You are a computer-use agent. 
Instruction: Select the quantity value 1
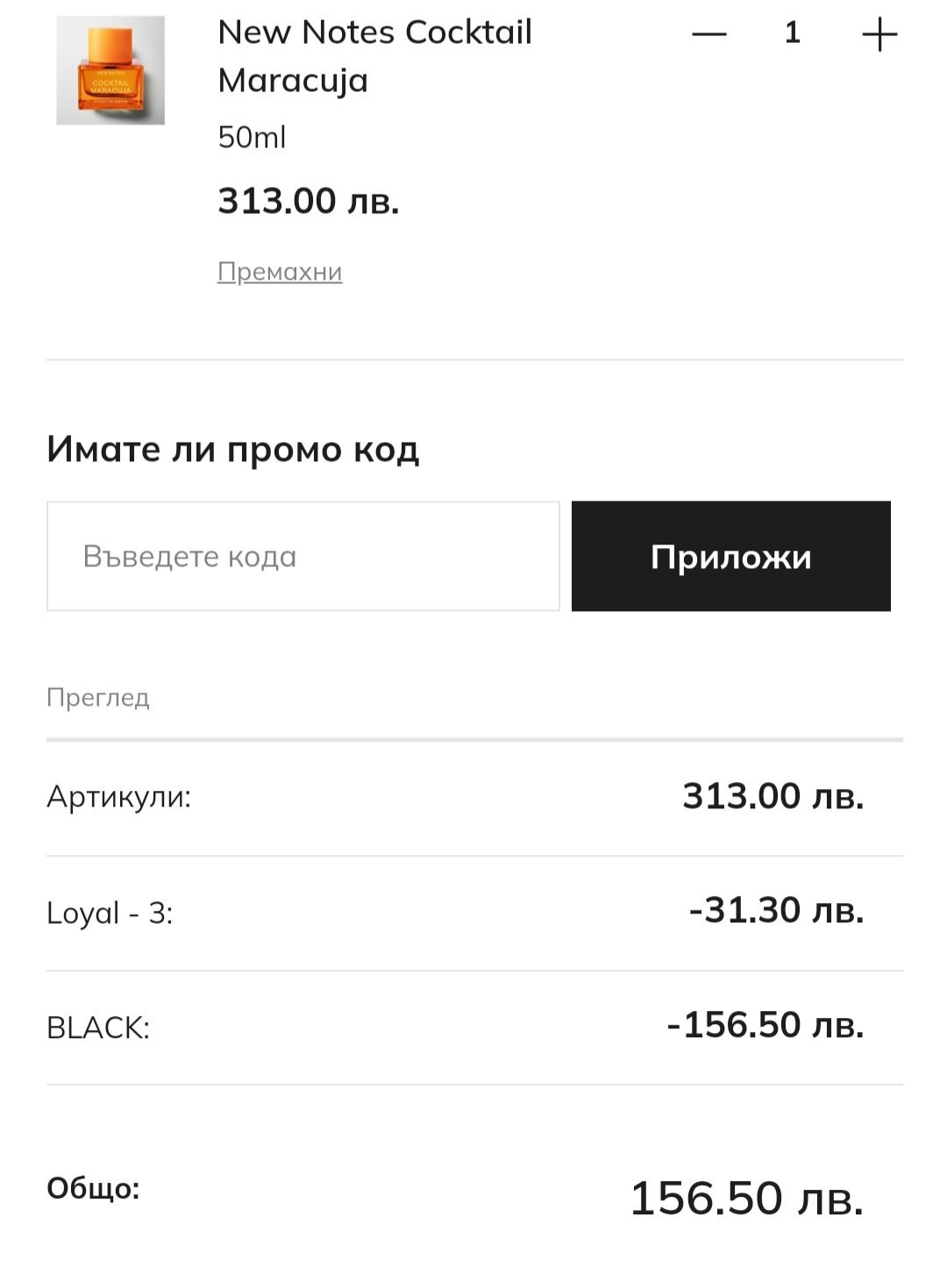(793, 33)
